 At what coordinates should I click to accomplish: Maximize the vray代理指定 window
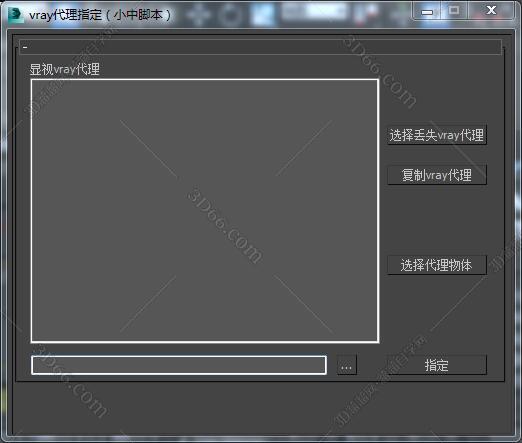[455, 11]
